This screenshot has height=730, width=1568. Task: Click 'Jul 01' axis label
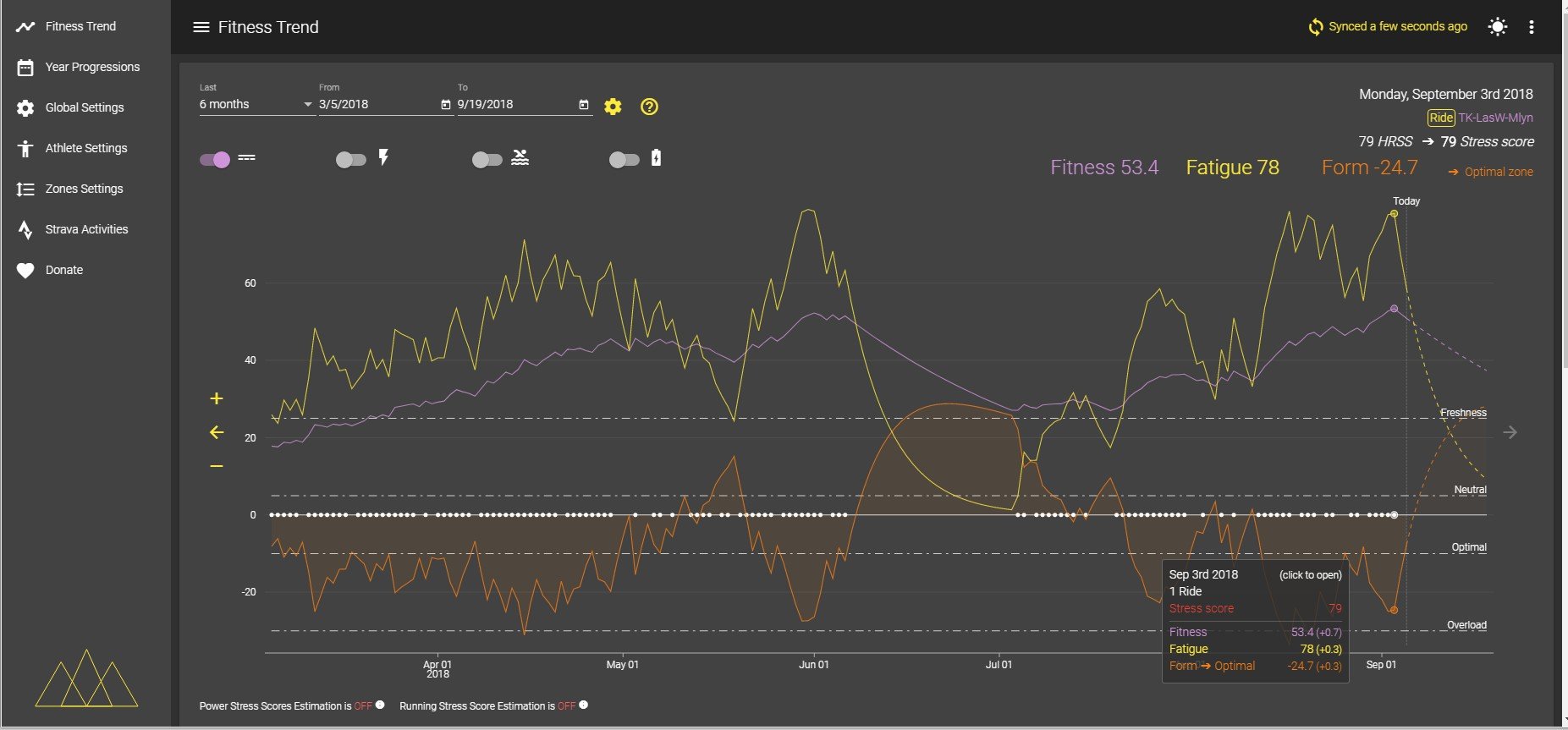[999, 665]
